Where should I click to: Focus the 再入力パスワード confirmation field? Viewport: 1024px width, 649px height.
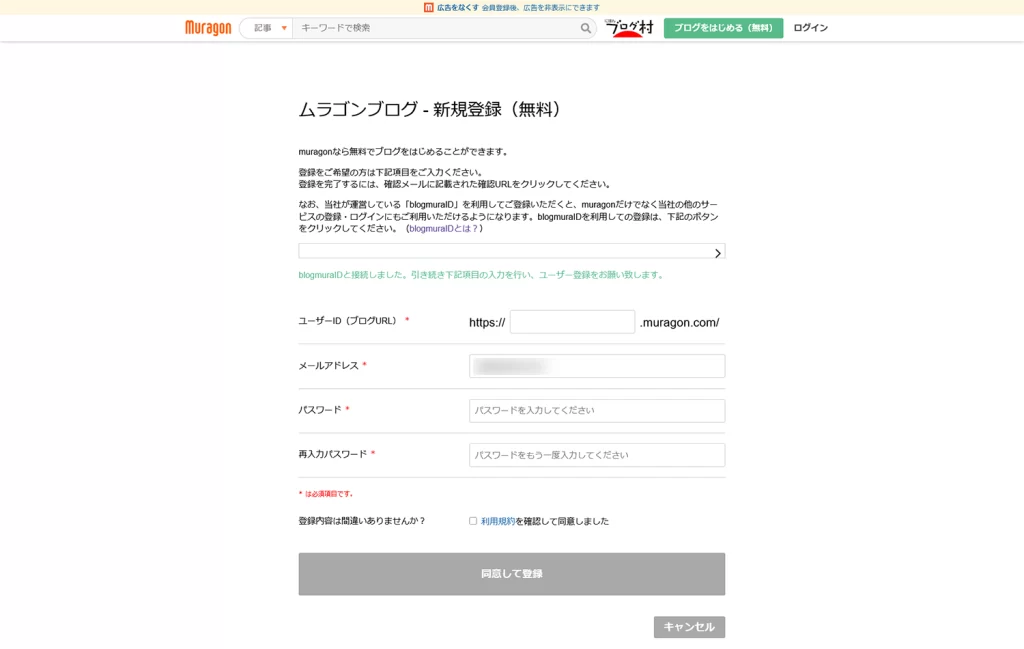pos(597,455)
